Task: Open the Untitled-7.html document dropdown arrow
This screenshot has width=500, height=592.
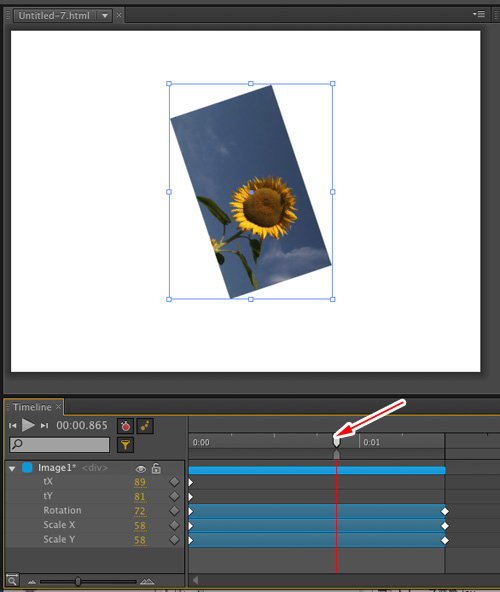Action: click(x=105, y=15)
